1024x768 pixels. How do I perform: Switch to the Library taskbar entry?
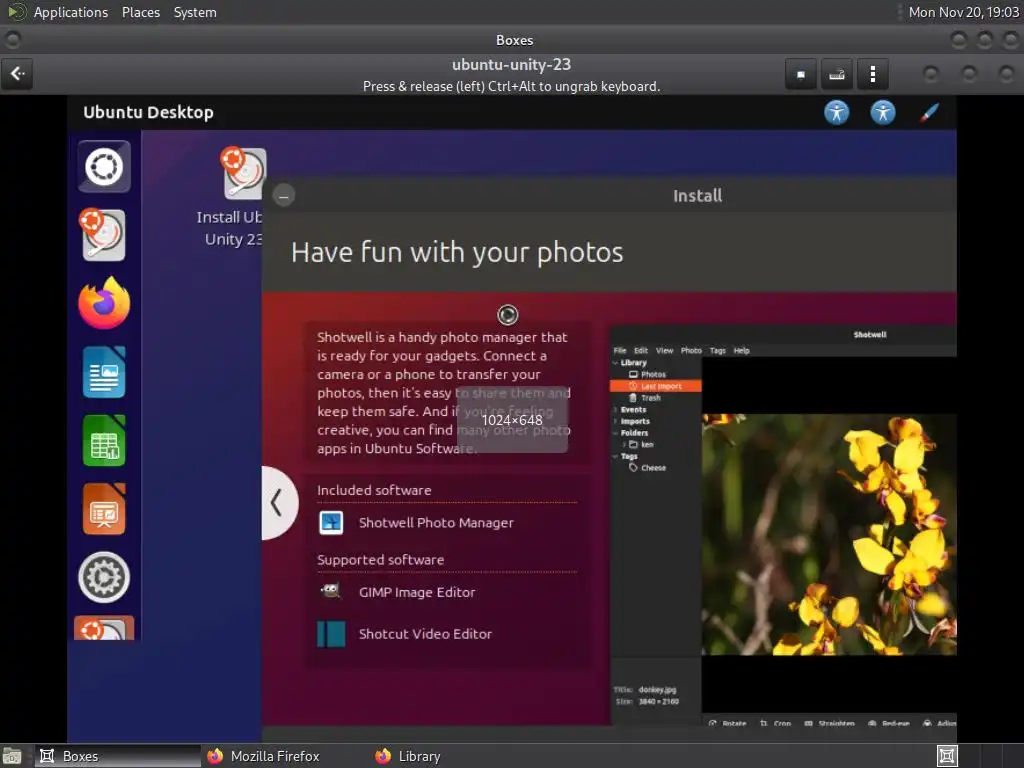pos(408,756)
